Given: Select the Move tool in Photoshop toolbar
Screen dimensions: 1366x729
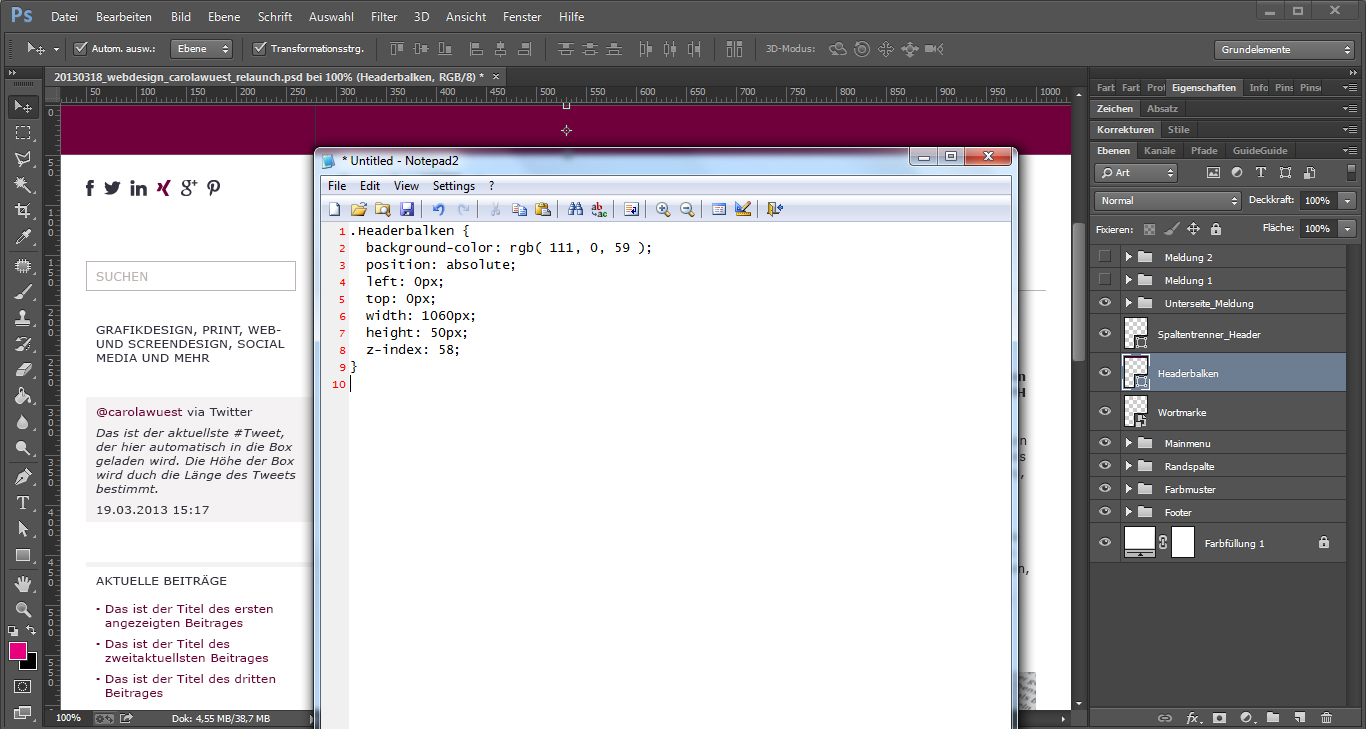Looking at the screenshot, I should [23, 106].
